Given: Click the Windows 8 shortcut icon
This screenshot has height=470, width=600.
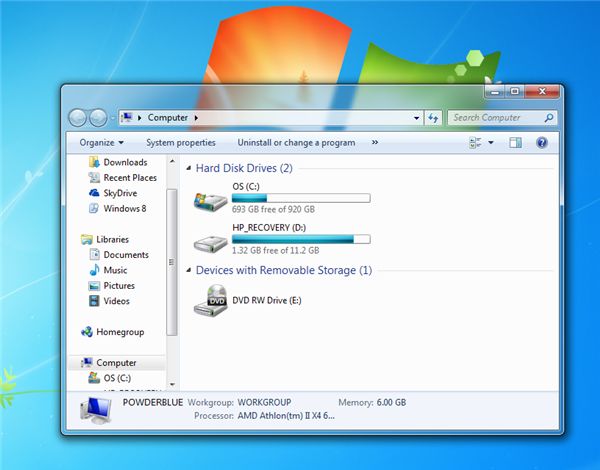Looking at the screenshot, I should (x=94, y=208).
